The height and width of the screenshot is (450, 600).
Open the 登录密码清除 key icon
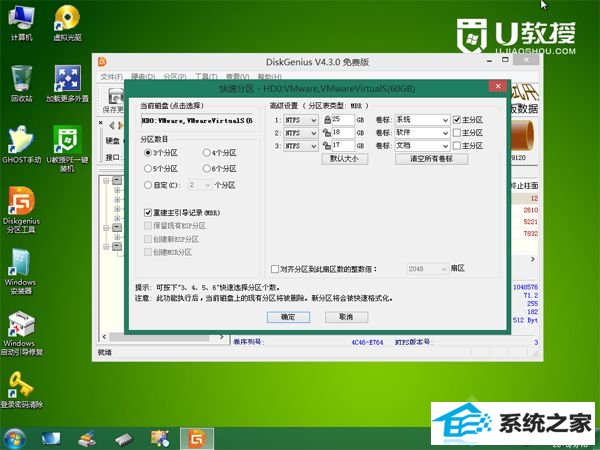(21, 390)
